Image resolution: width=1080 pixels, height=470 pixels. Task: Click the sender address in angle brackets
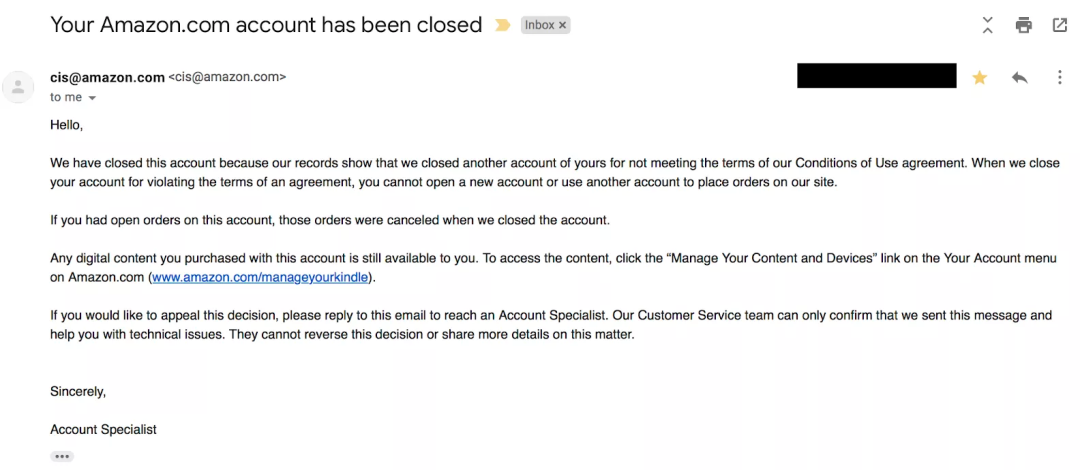click(x=227, y=77)
